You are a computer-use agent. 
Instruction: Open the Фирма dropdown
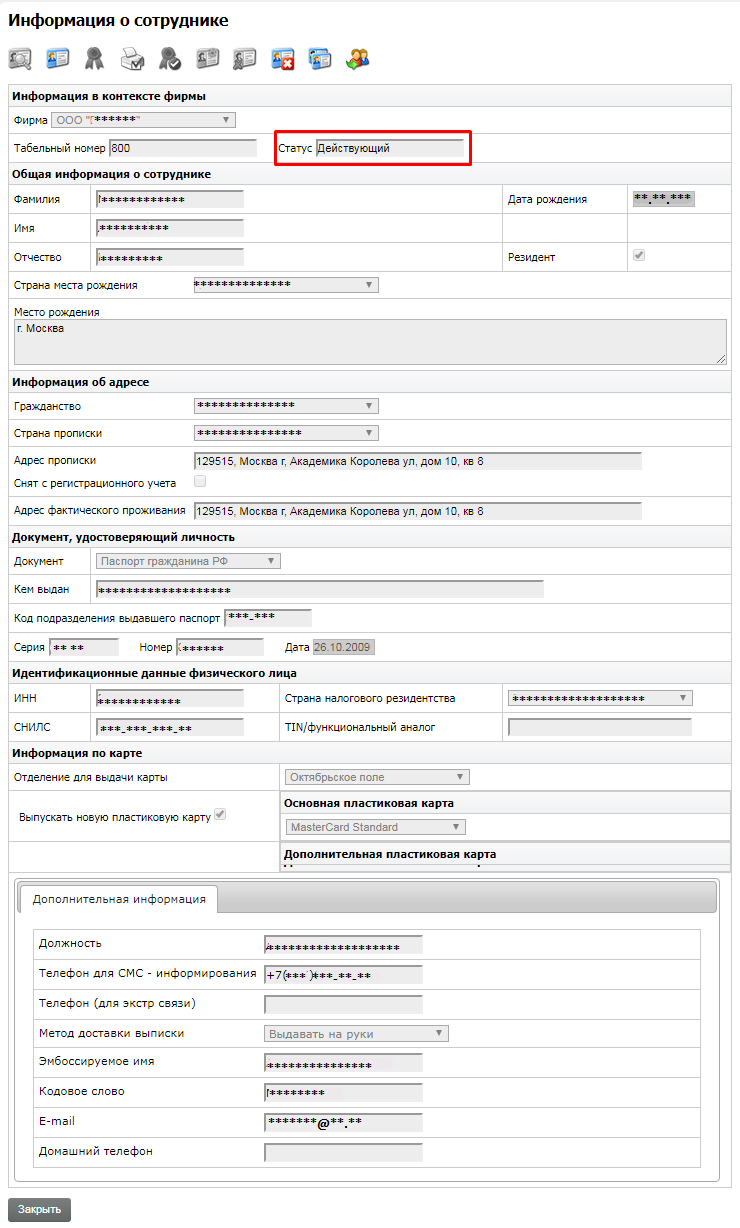coord(144,120)
